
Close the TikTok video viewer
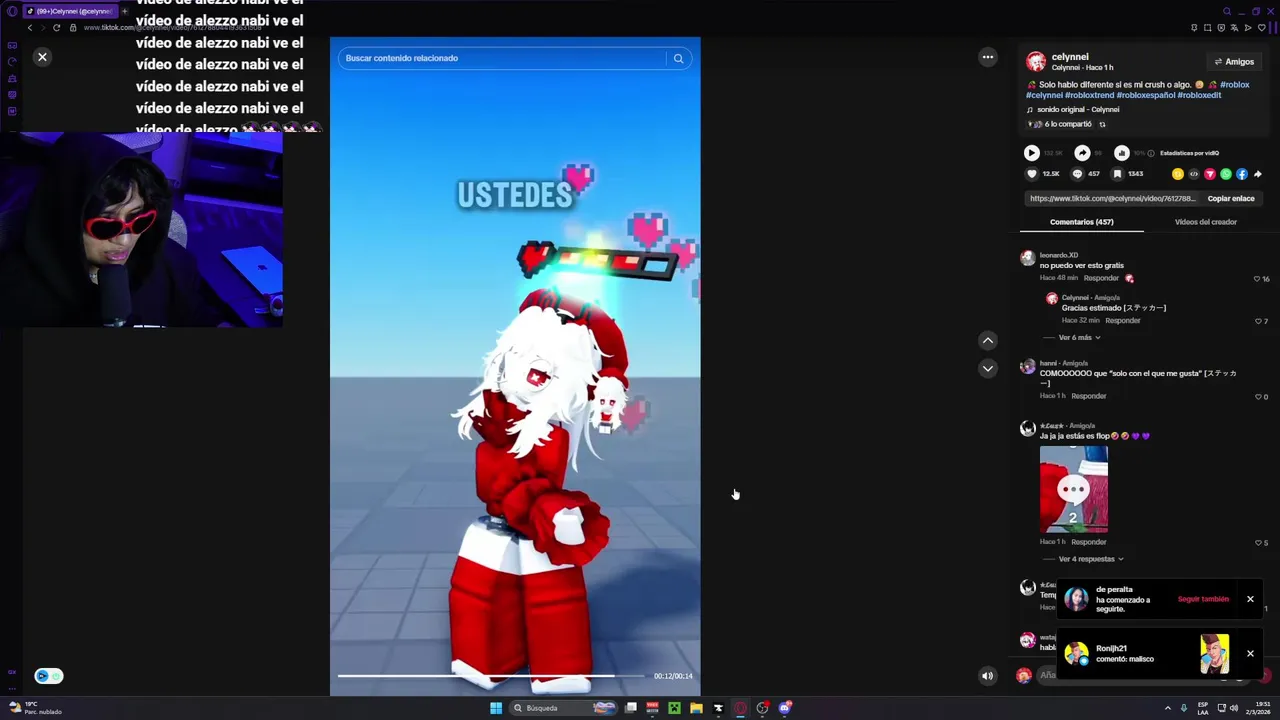coord(42,57)
